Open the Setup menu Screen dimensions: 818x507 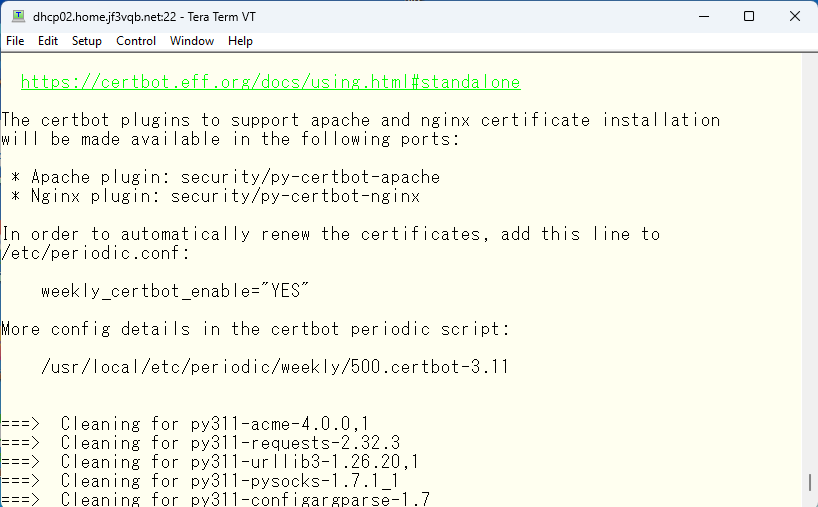[x=87, y=41]
